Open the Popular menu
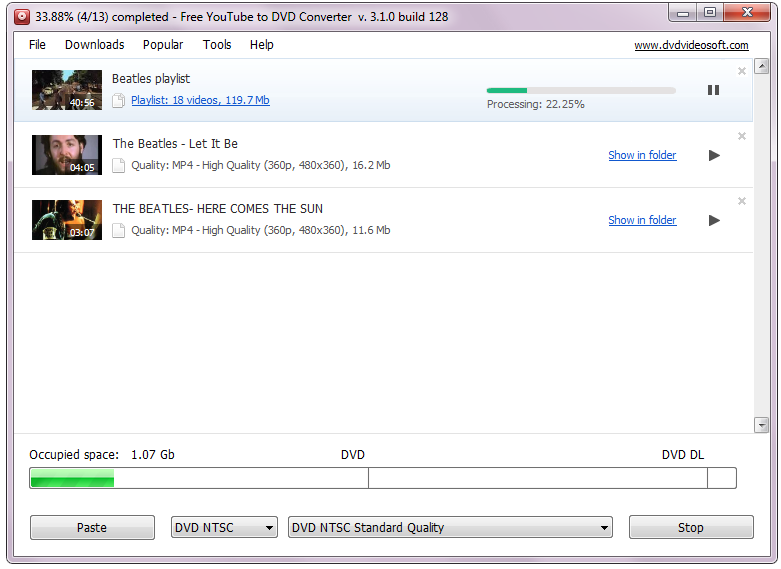781x569 pixels. [163, 45]
